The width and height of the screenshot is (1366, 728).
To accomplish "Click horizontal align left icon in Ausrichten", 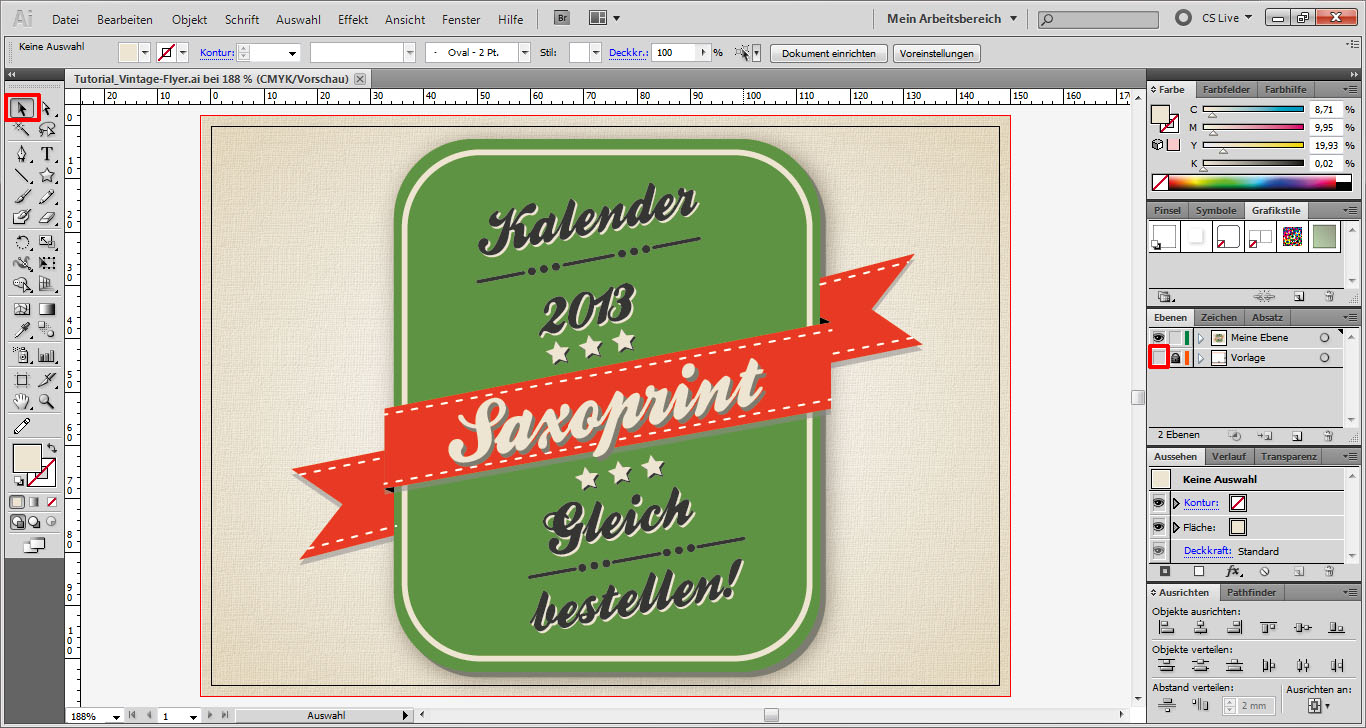I will (1166, 628).
